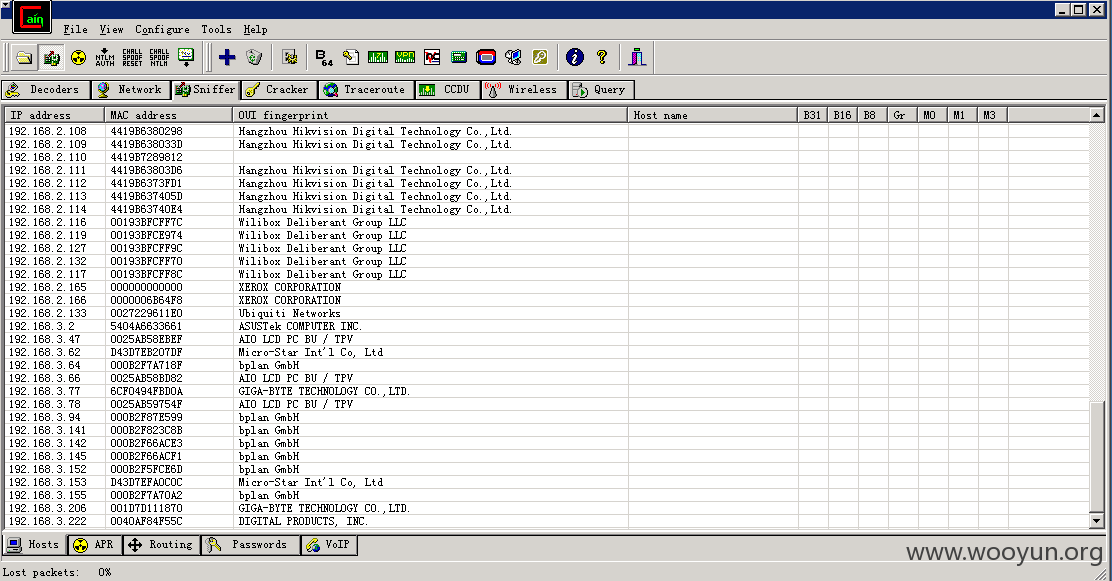Click the Cain logo in the title bar
The width and height of the screenshot is (1112, 581).
[32, 18]
